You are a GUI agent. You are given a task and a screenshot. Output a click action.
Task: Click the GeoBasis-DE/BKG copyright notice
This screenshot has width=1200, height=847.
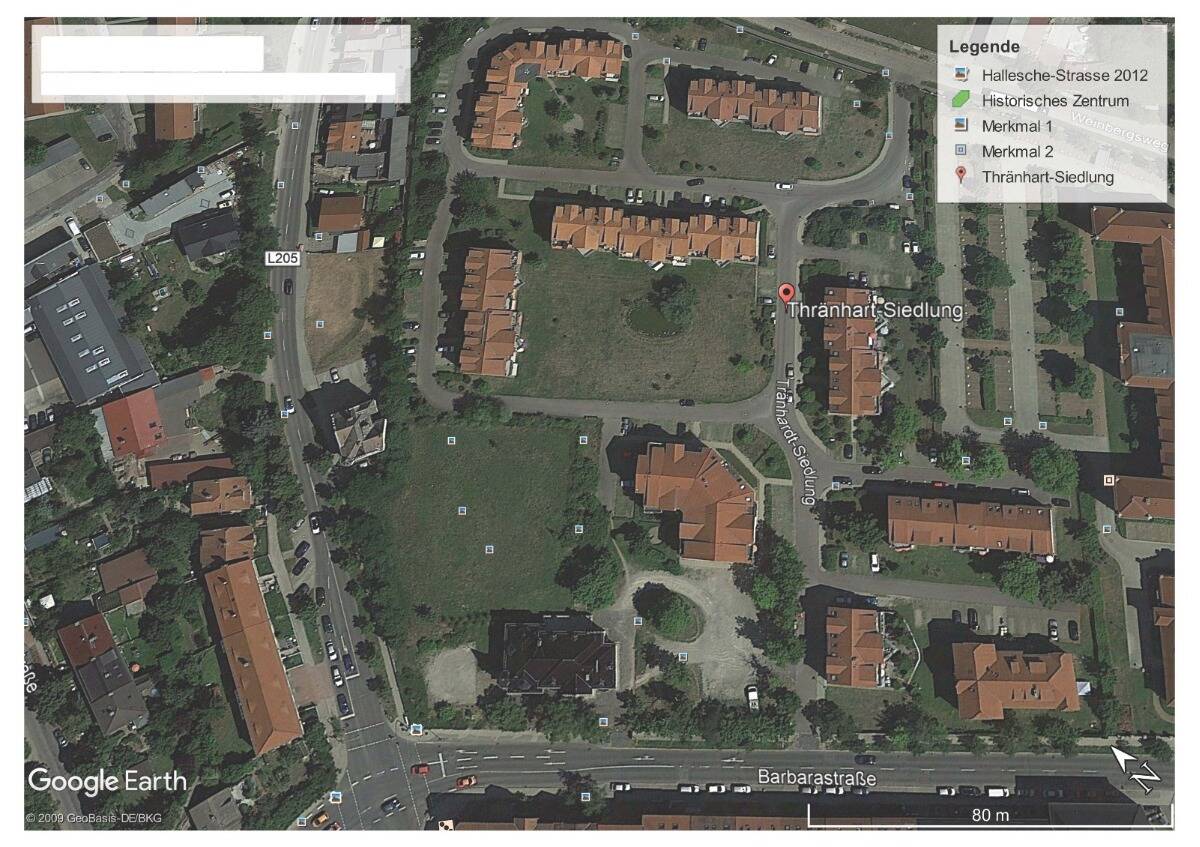click(x=94, y=818)
